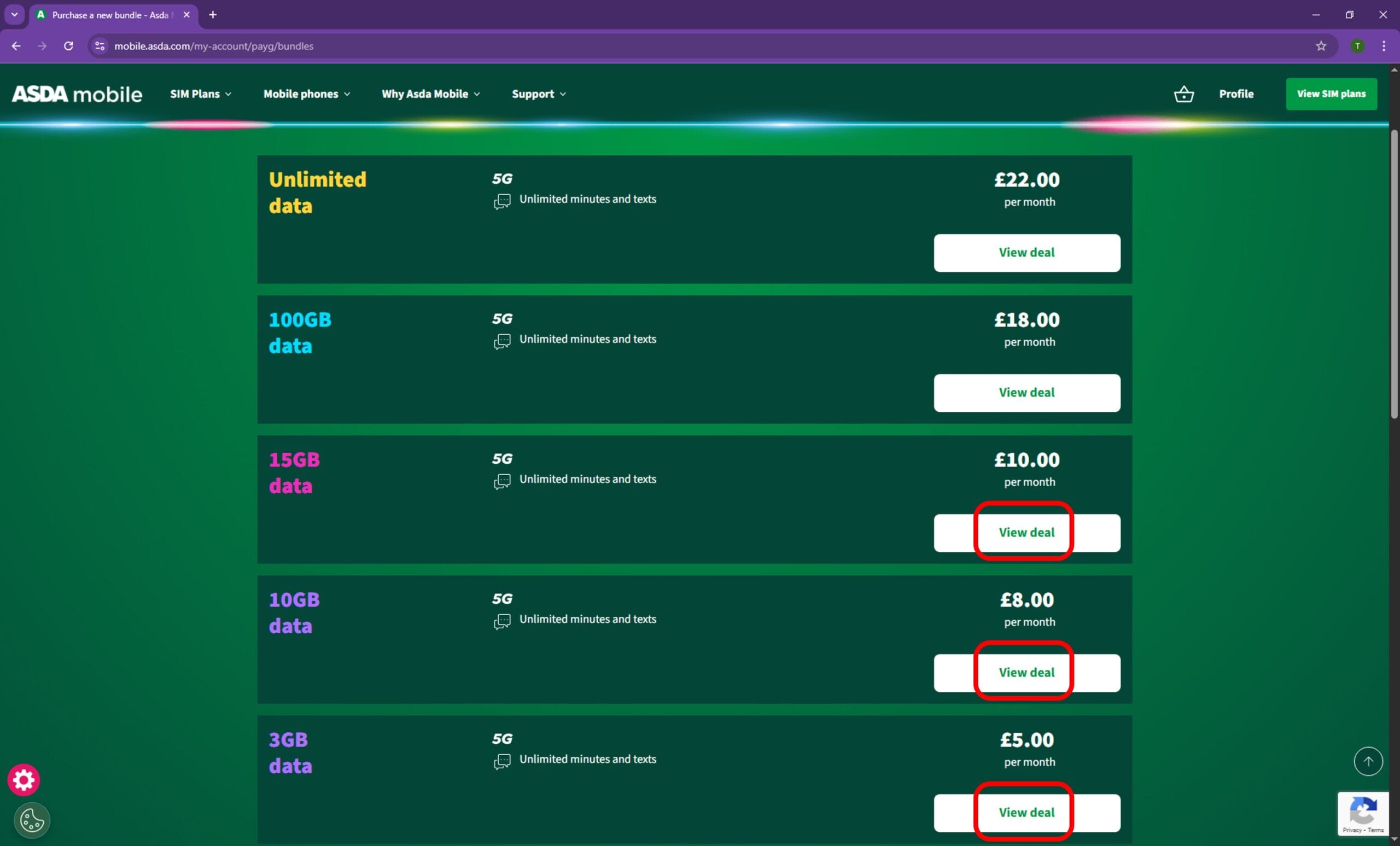The width and height of the screenshot is (1400, 846).
Task: Click messages icon in Unlimited data plan
Action: tap(501, 201)
